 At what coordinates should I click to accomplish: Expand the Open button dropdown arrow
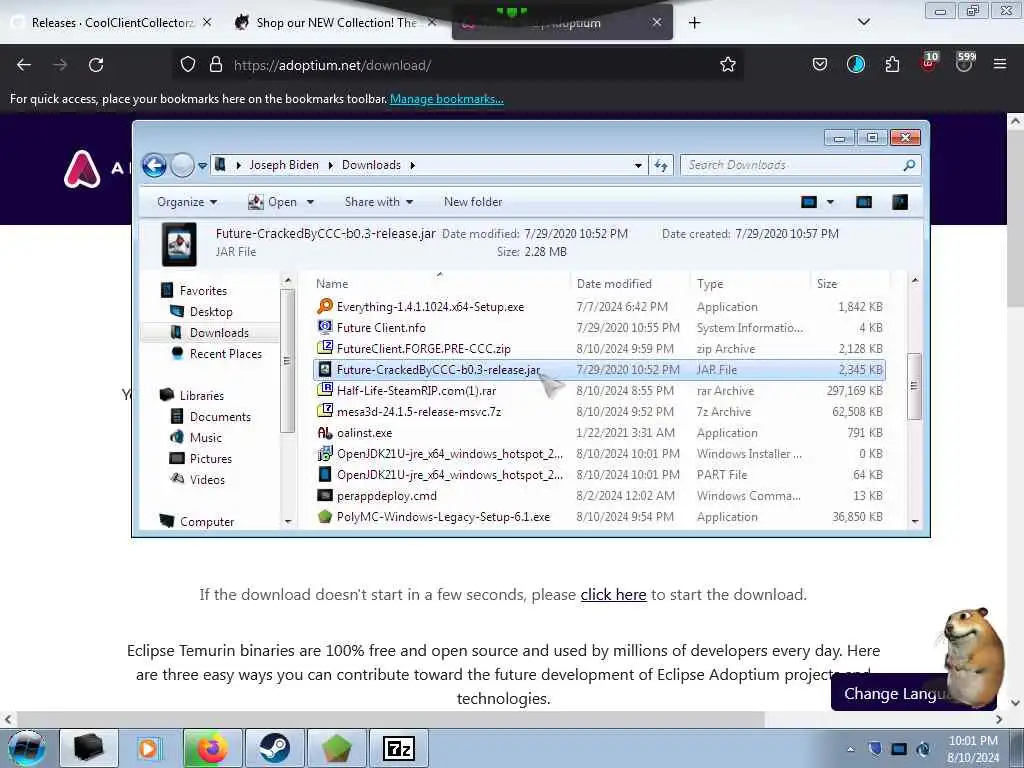(310, 202)
